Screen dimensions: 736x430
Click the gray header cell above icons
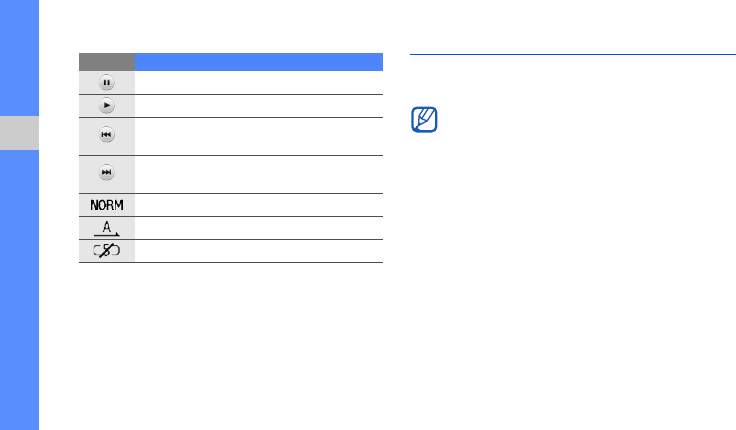tap(107, 60)
